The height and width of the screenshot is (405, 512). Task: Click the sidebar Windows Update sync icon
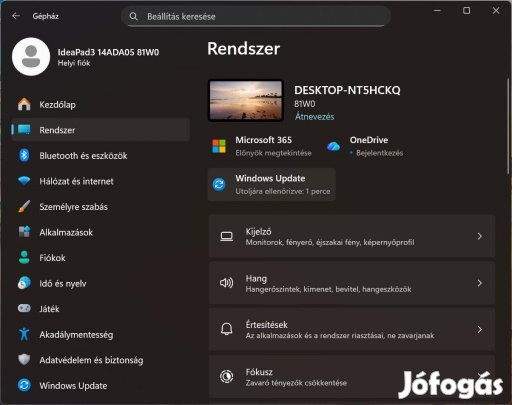(24, 385)
